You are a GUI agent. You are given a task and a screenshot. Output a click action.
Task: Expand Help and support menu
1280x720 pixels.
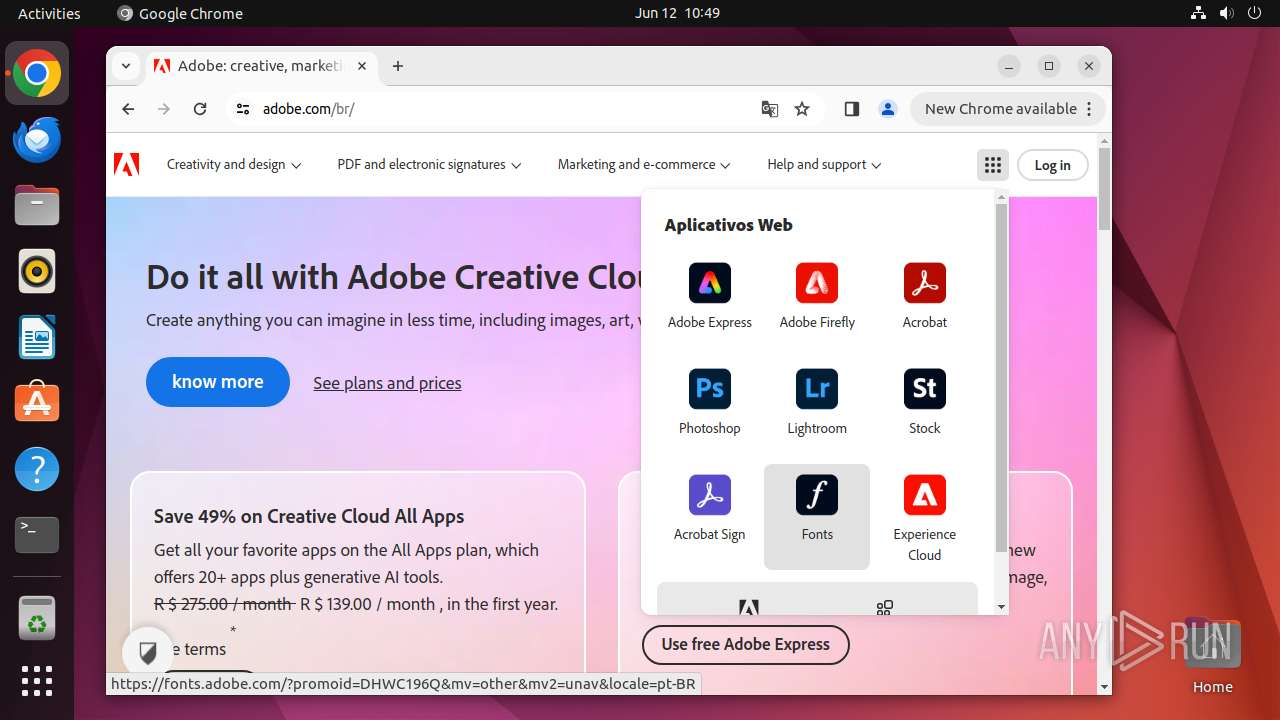(824, 165)
